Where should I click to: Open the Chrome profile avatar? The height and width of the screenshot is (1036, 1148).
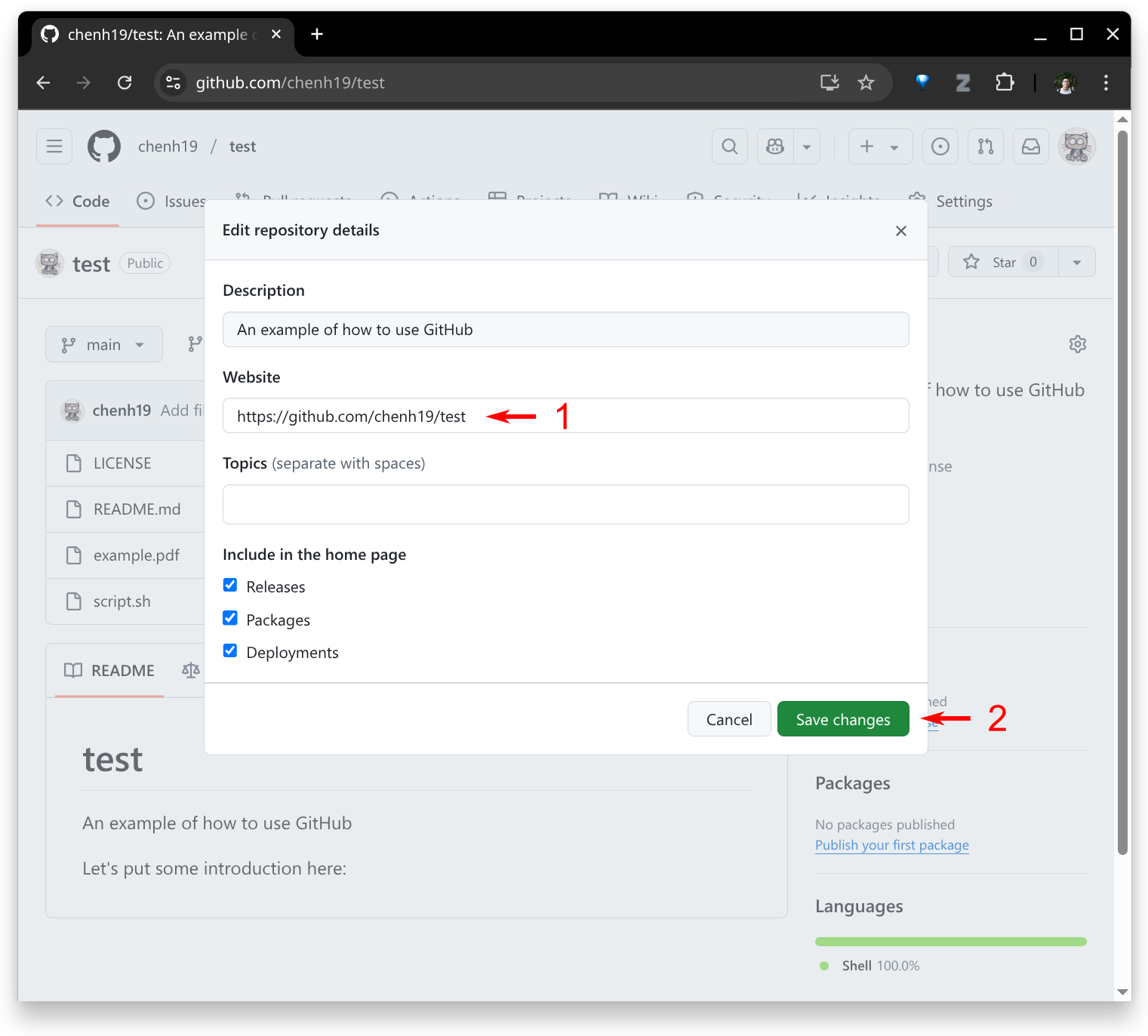point(1066,83)
